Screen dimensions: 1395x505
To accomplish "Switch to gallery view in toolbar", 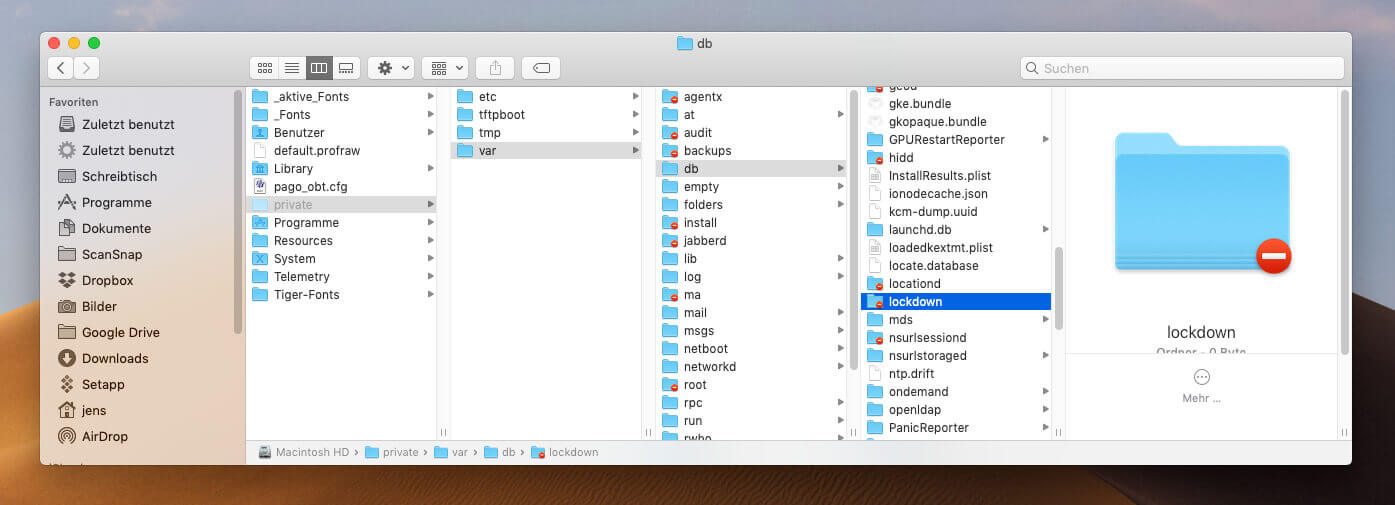I will [x=346, y=68].
